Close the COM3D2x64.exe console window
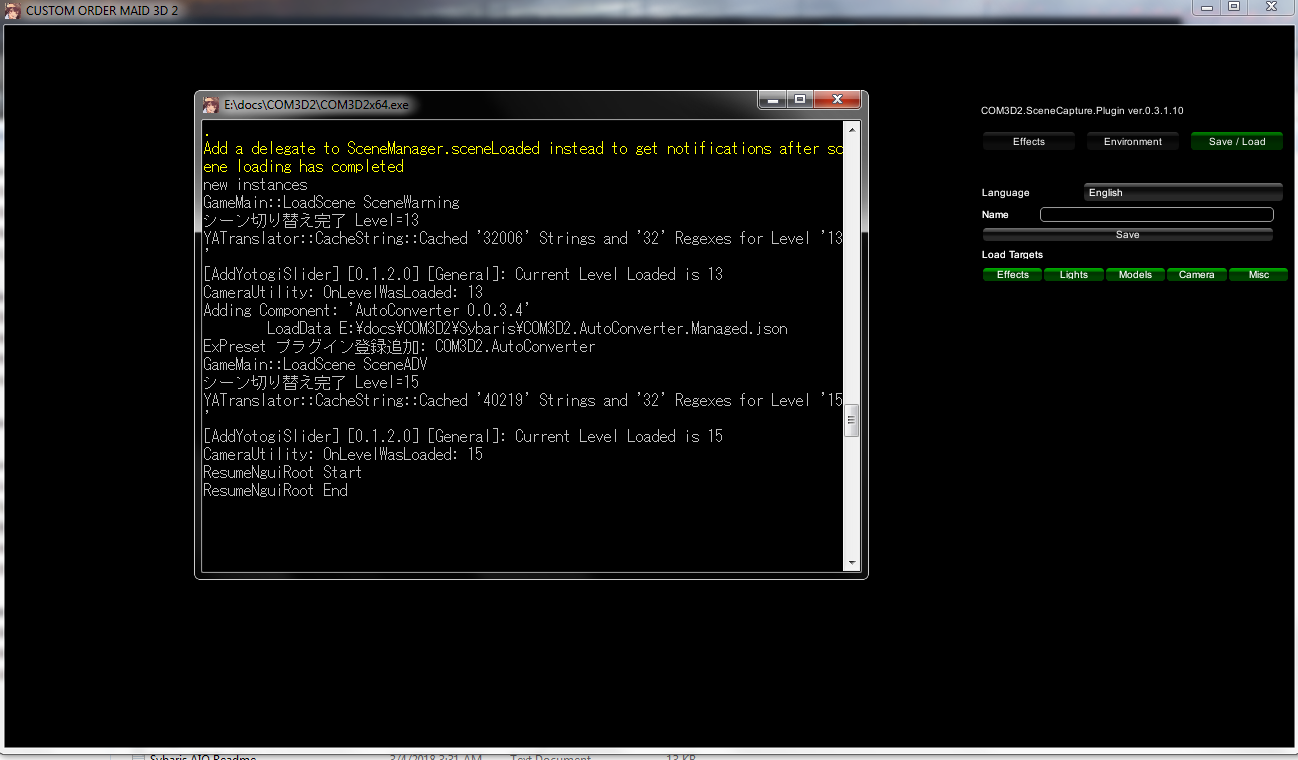The image size is (1298, 760). tap(837, 99)
